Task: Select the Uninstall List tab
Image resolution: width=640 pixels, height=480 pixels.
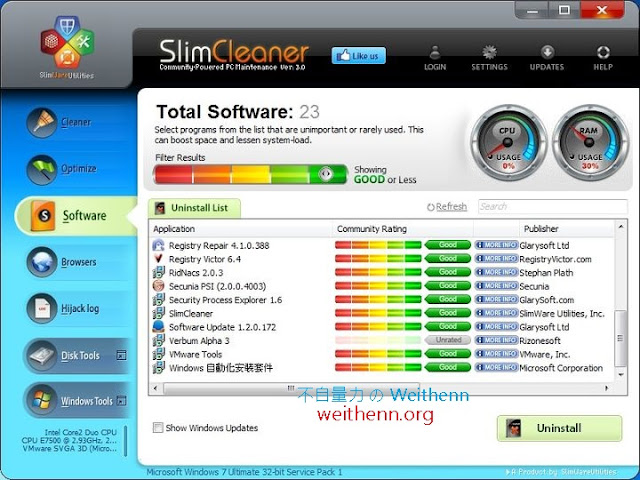Action: point(194,208)
